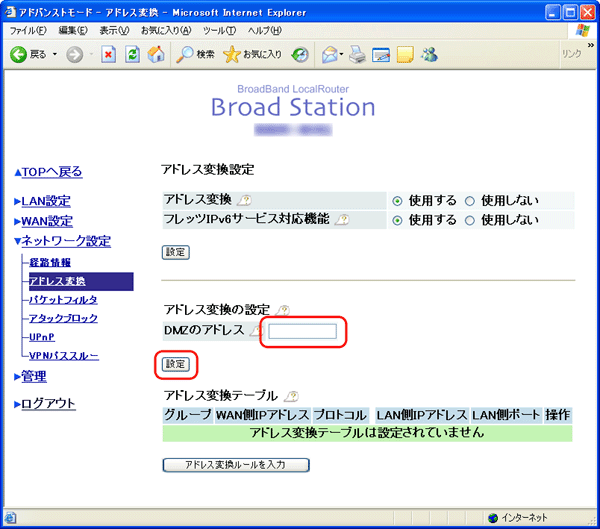The width and height of the screenshot is (600, 529).
Task: Show help icon beside フレッツIPv6サービス対応機能
Action: (x=342, y=220)
